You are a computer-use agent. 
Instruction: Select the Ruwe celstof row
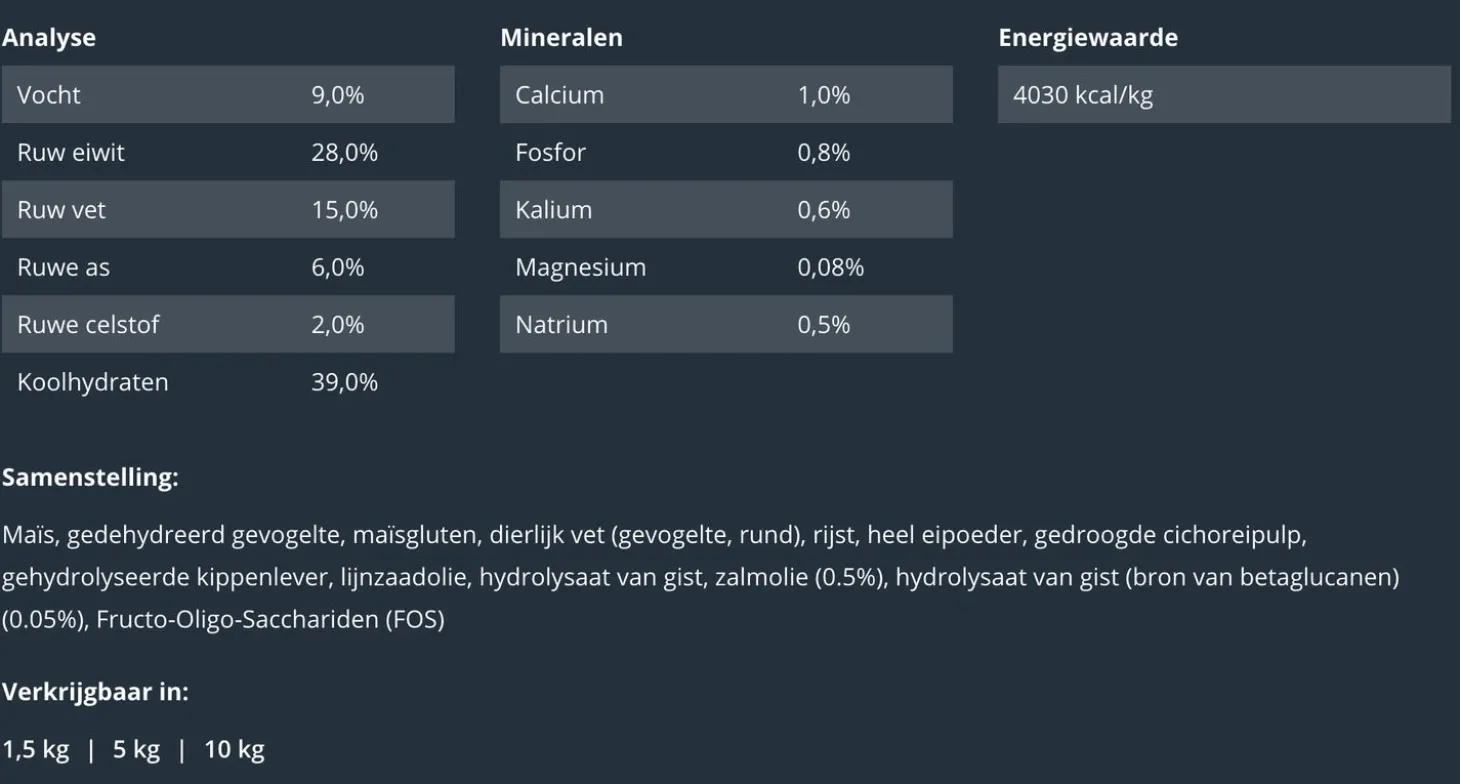click(228, 325)
